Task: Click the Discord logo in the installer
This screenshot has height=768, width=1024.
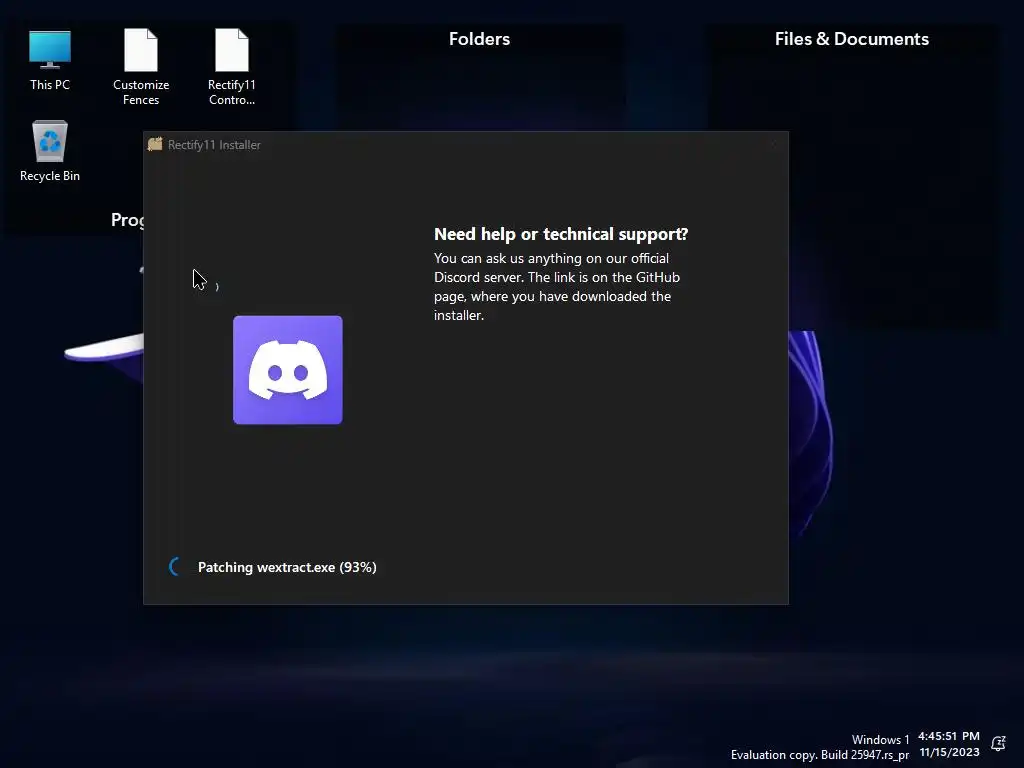Action: pos(287,370)
